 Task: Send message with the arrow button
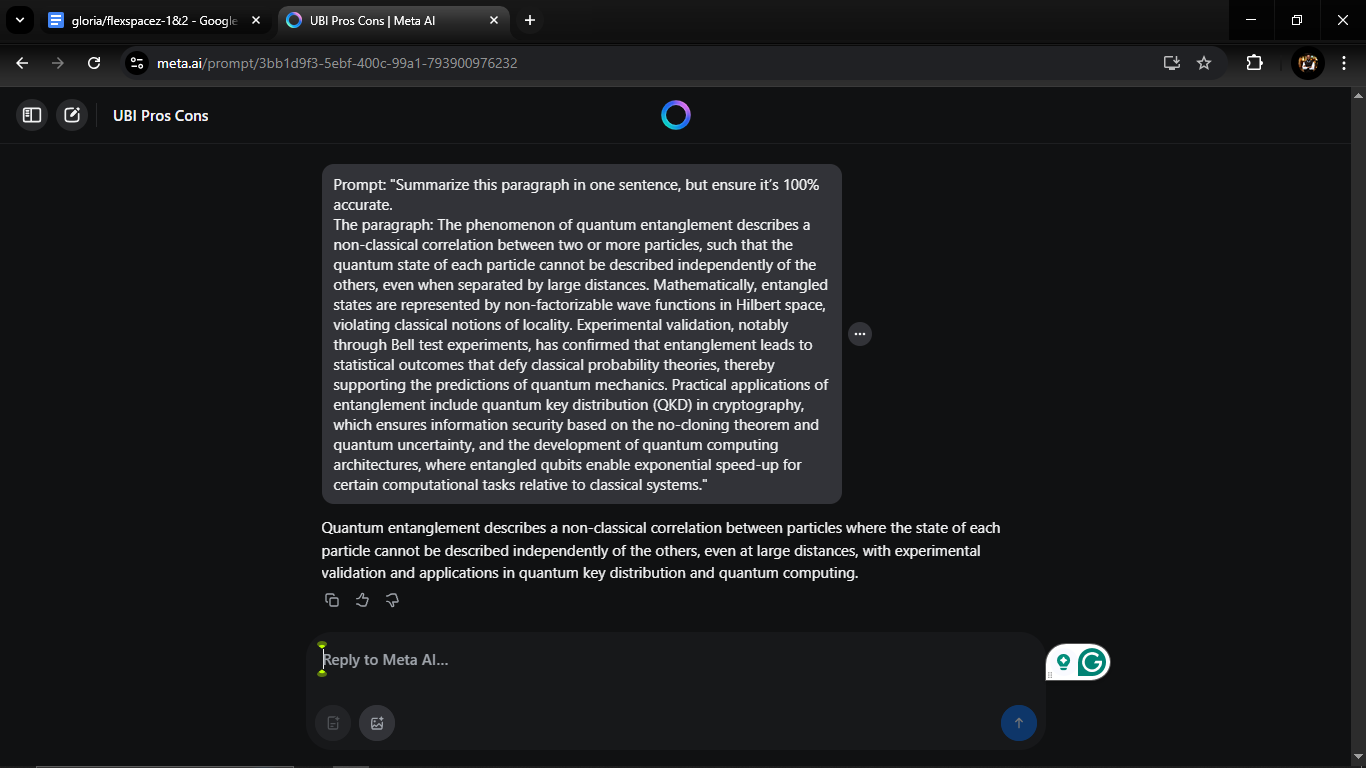1019,723
